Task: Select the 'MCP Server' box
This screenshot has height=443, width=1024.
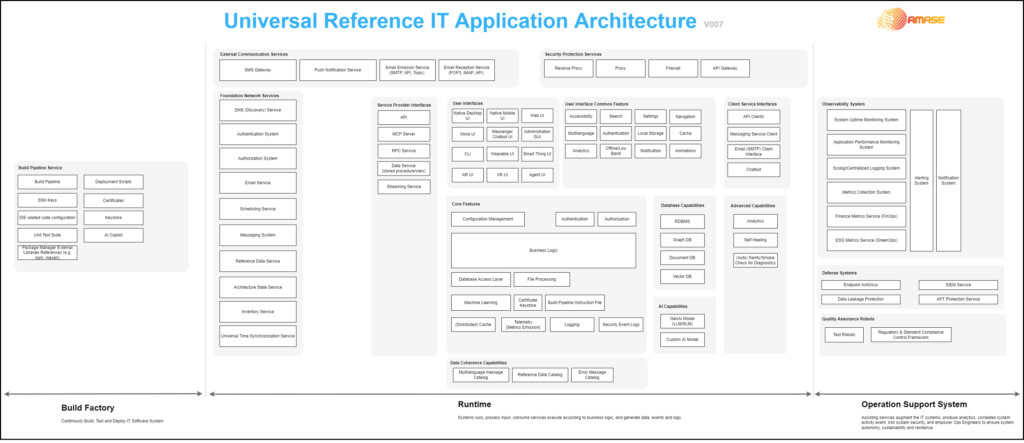Action: click(x=404, y=135)
